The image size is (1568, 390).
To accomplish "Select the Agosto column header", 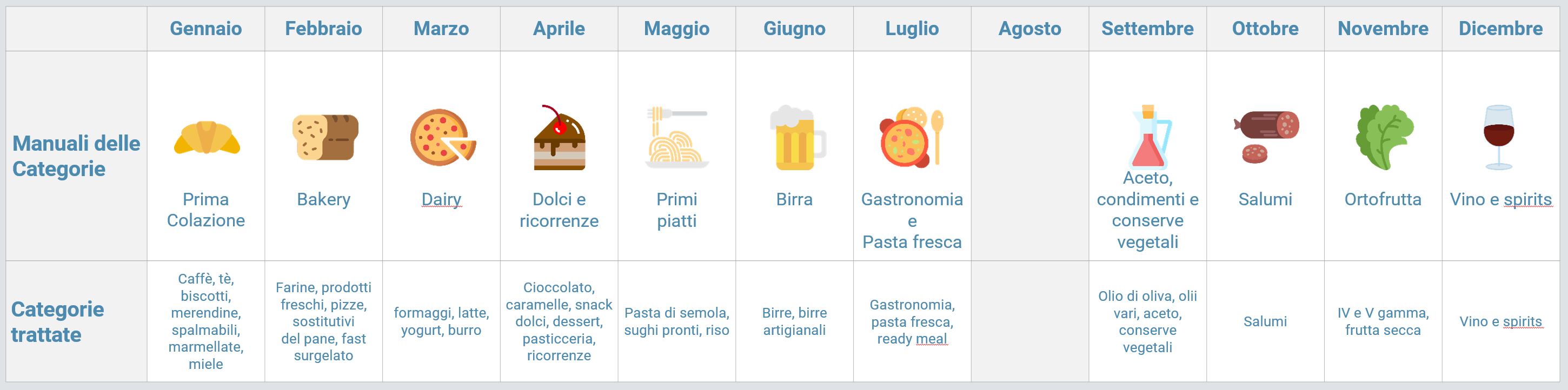I will tap(1030, 29).
